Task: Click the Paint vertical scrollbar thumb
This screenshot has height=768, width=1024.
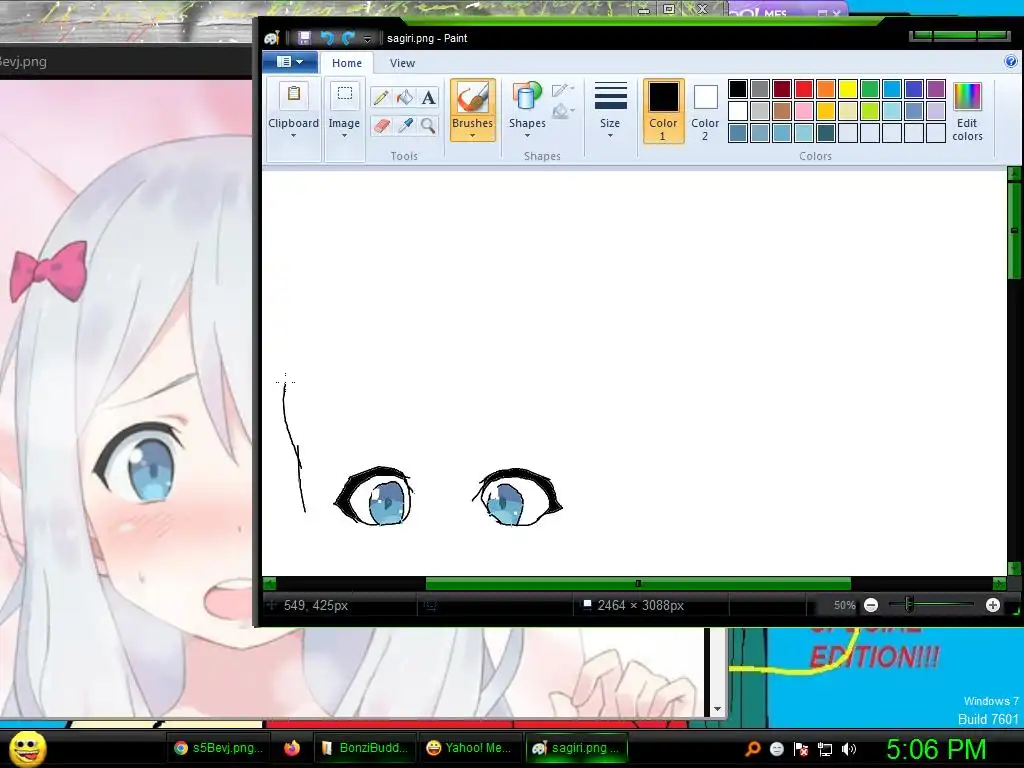Action: click(1014, 230)
